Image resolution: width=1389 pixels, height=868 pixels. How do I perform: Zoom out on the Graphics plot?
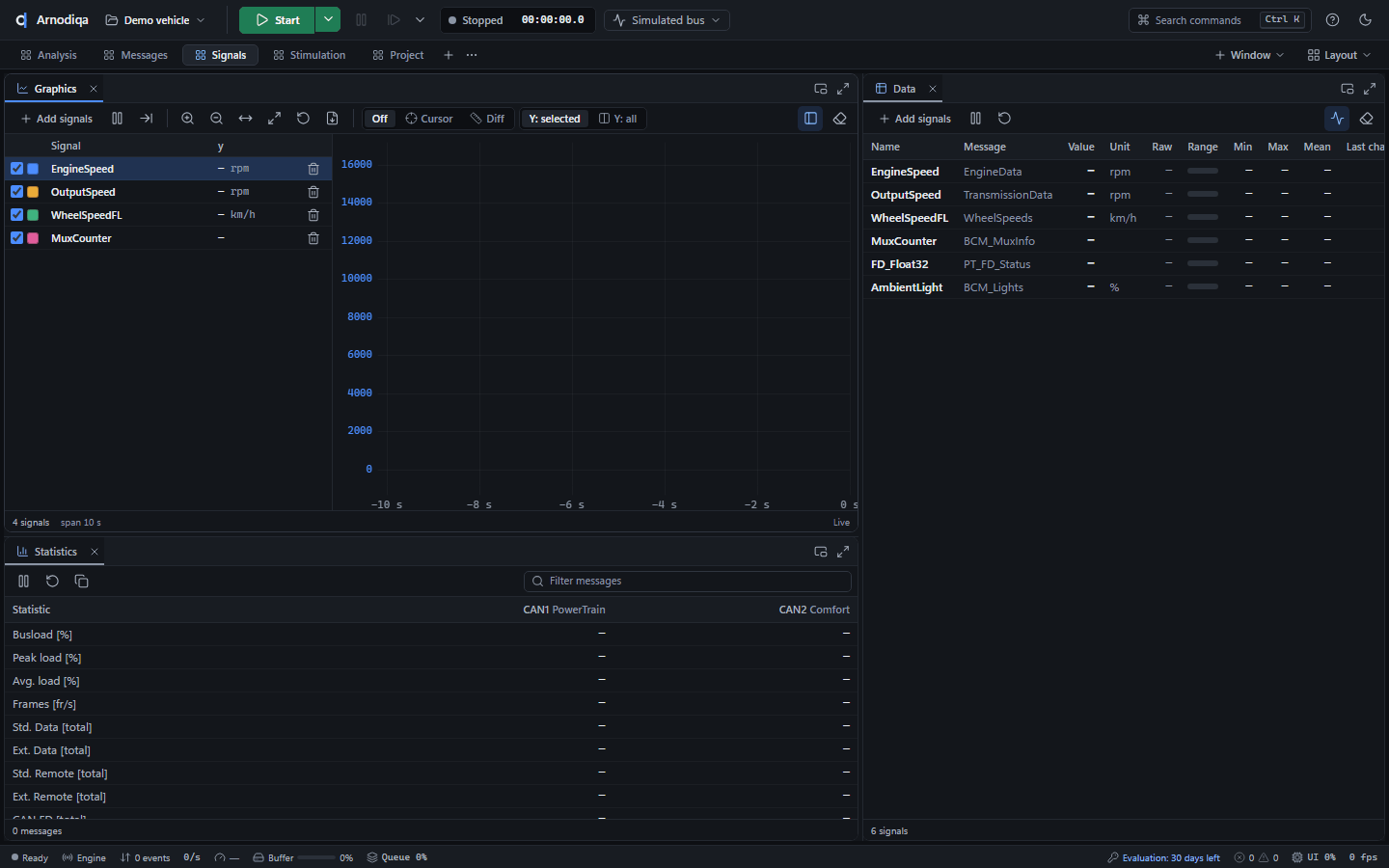(217, 119)
